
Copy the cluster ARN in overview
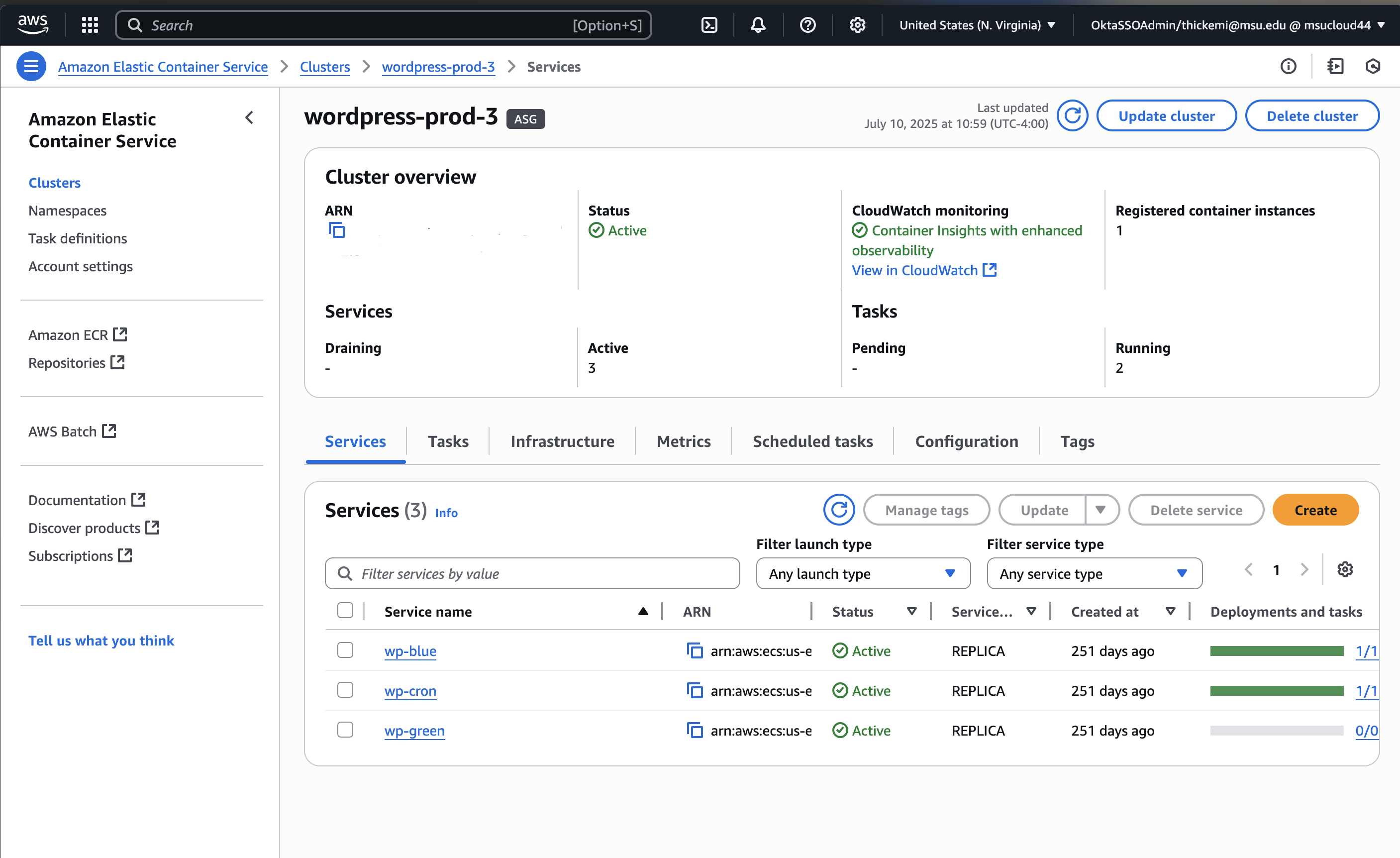tap(336, 230)
